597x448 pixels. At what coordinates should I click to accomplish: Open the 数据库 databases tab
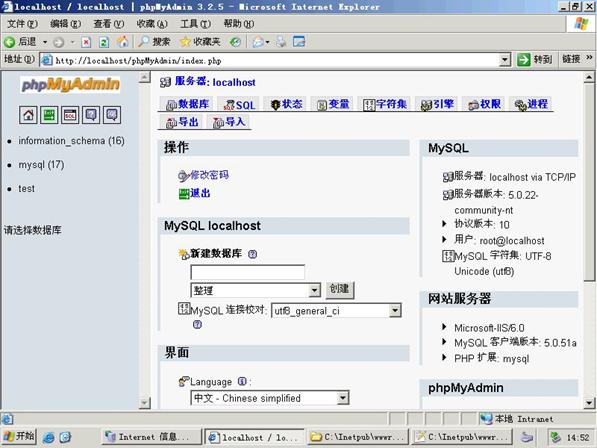coord(188,104)
